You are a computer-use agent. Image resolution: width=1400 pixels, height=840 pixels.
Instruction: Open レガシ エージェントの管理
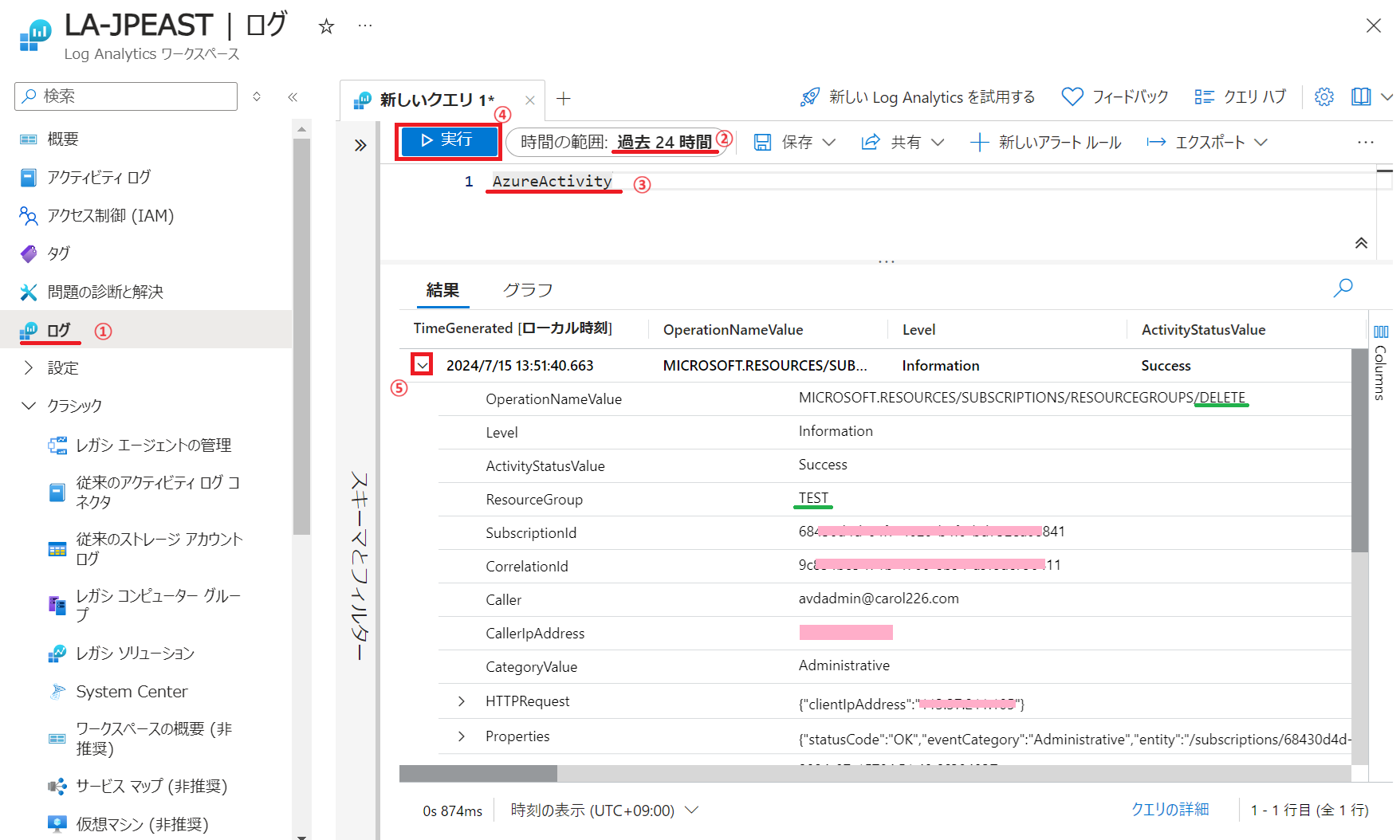[153, 445]
